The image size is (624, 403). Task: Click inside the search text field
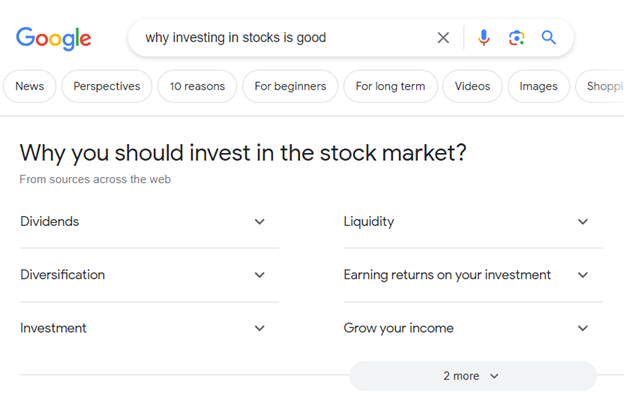[280, 38]
